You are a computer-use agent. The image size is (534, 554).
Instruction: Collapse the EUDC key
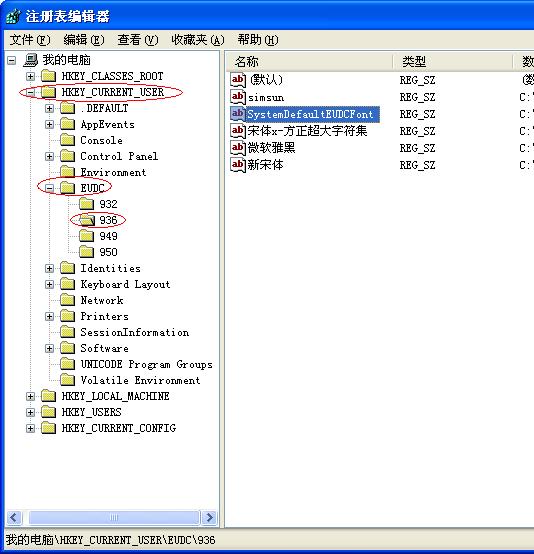point(49,188)
